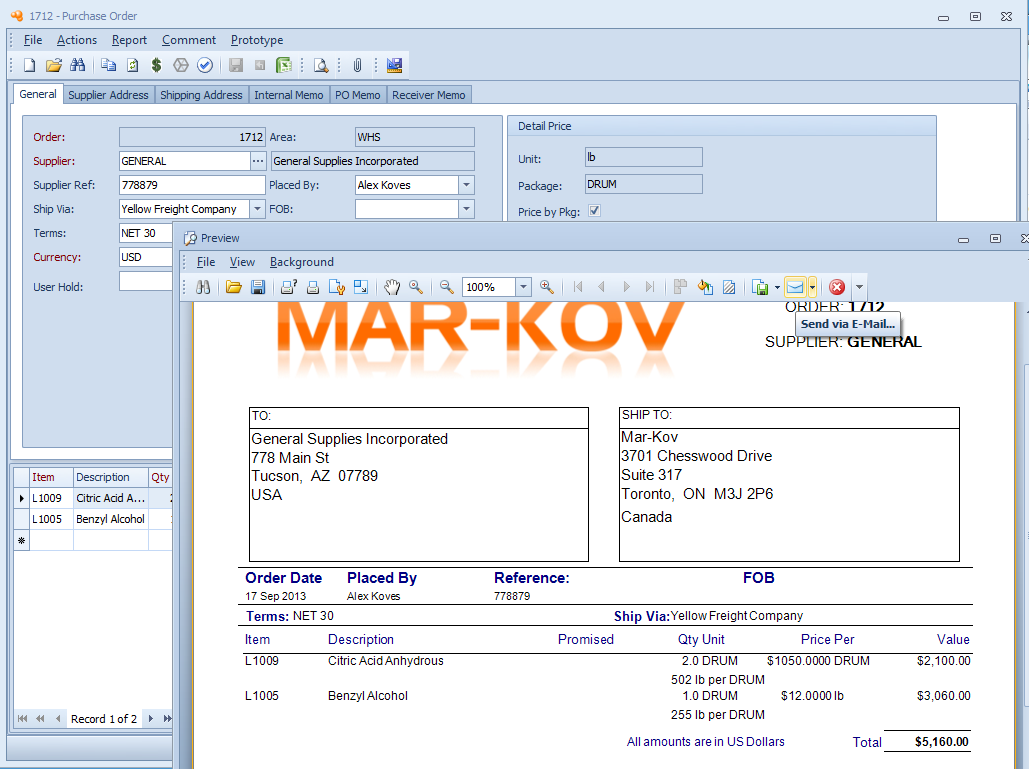Viewport: 1029px width, 769px height.
Task: Click the New document icon in main toolbar
Action: [x=29, y=65]
